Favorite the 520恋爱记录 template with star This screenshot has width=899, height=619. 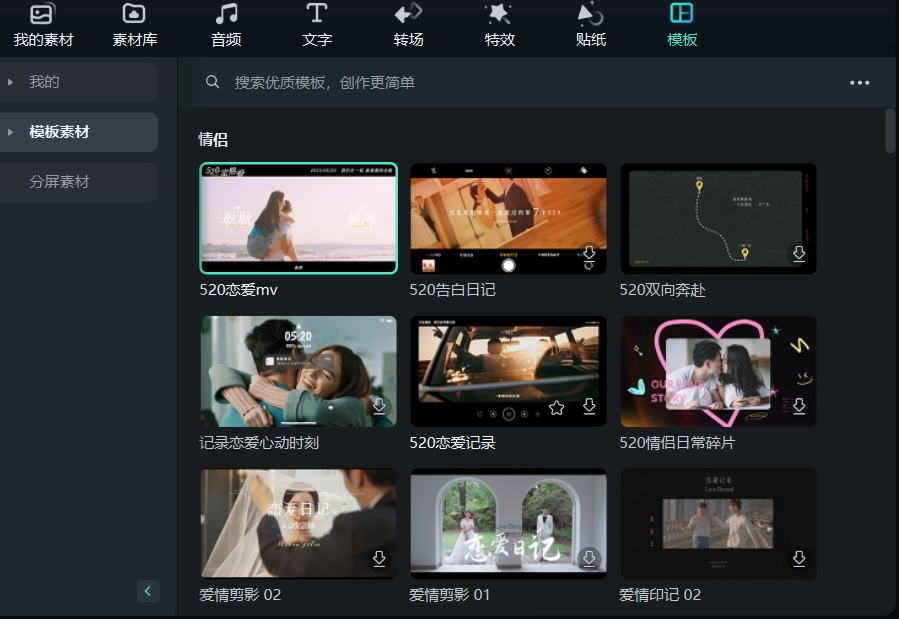(557, 407)
